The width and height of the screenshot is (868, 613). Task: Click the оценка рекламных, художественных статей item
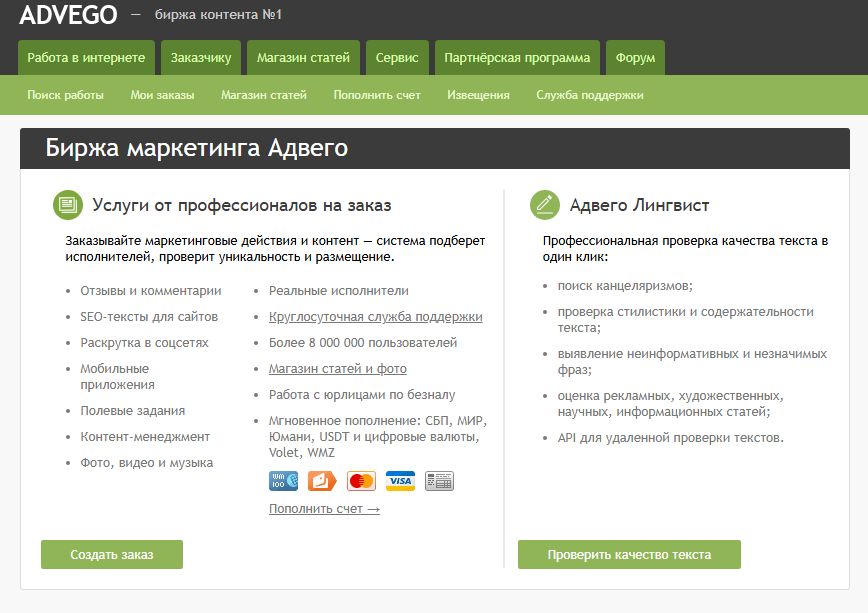[x=670, y=404]
